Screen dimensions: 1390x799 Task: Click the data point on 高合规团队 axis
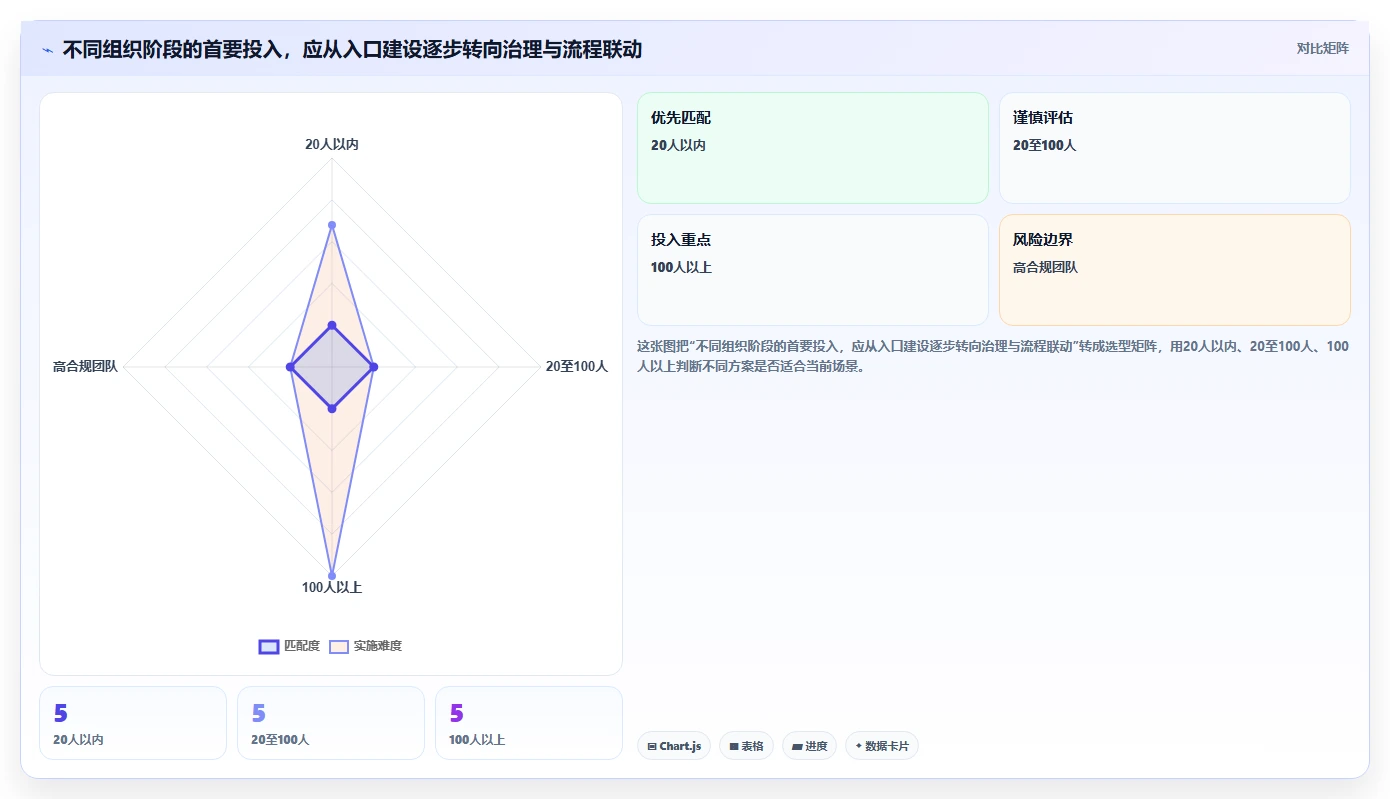[290, 367]
